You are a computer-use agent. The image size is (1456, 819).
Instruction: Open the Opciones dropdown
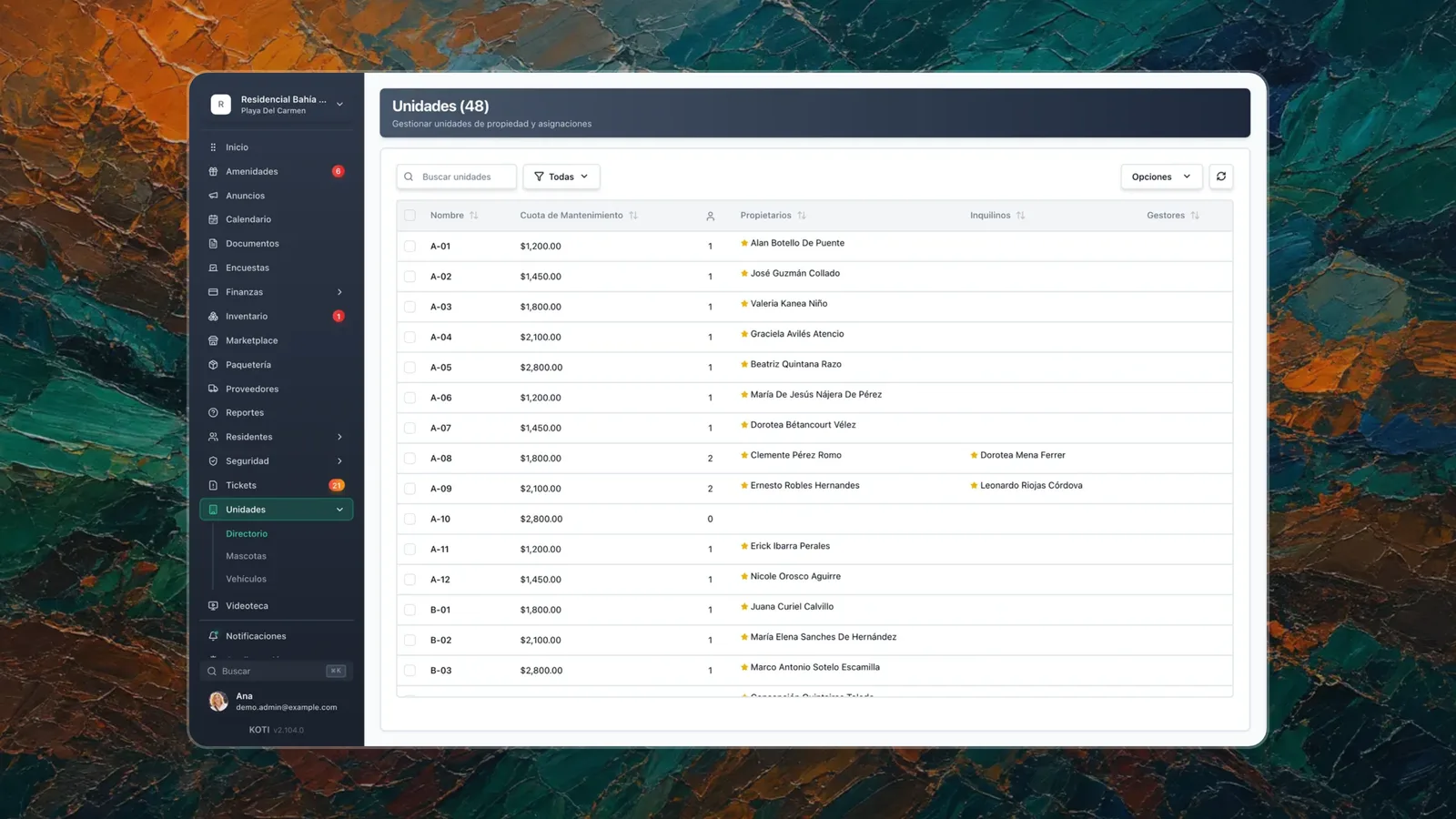[1161, 177]
